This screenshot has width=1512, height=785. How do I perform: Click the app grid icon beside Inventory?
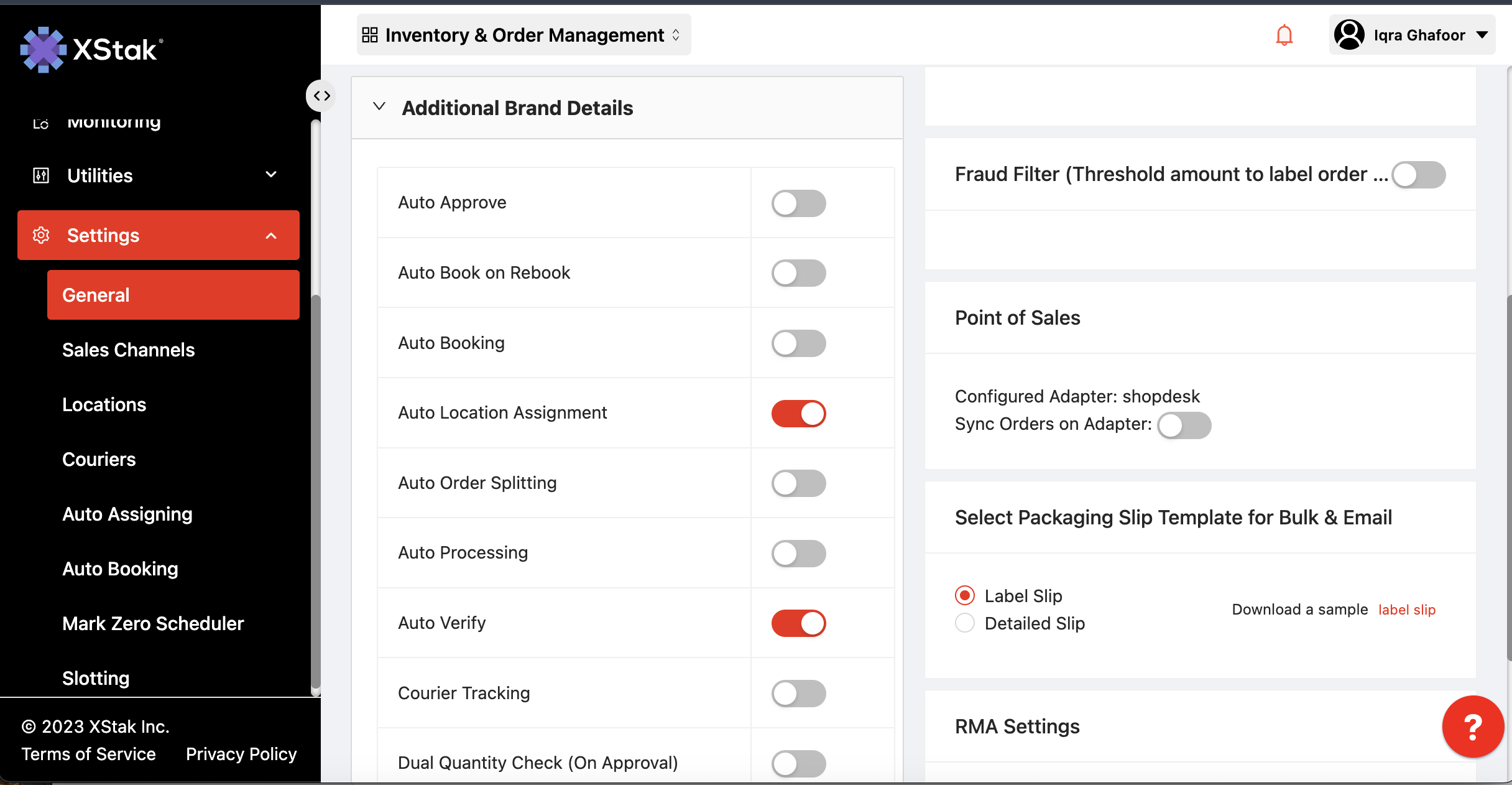[370, 35]
